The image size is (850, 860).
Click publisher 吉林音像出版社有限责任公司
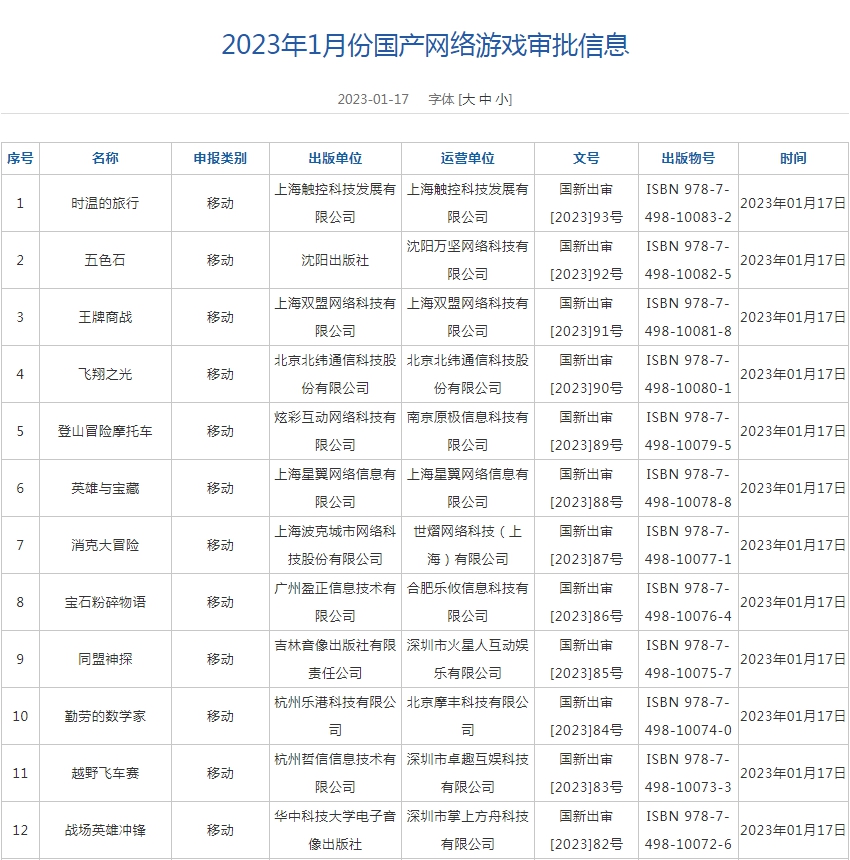336,660
